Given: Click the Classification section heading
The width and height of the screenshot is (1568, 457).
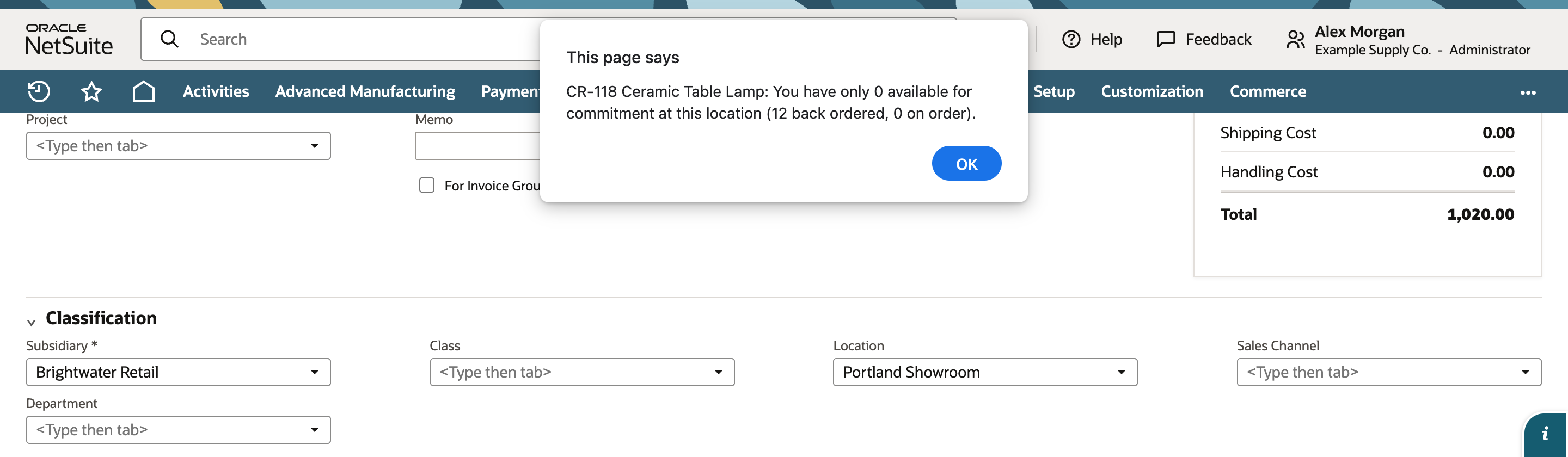Looking at the screenshot, I should tap(101, 318).
